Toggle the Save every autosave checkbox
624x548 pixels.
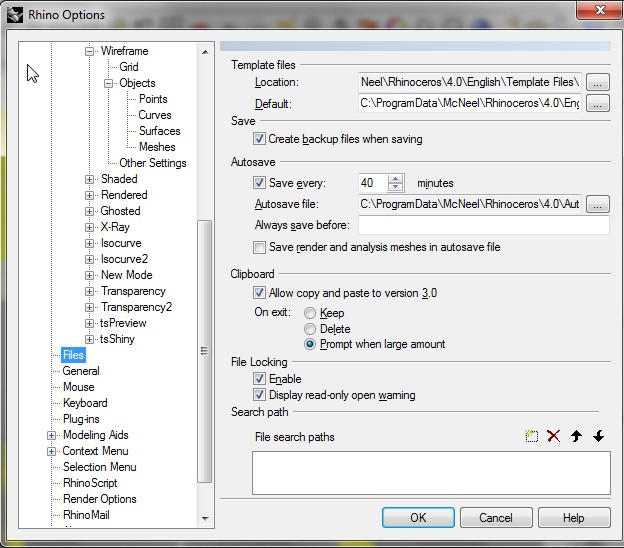coord(259,183)
